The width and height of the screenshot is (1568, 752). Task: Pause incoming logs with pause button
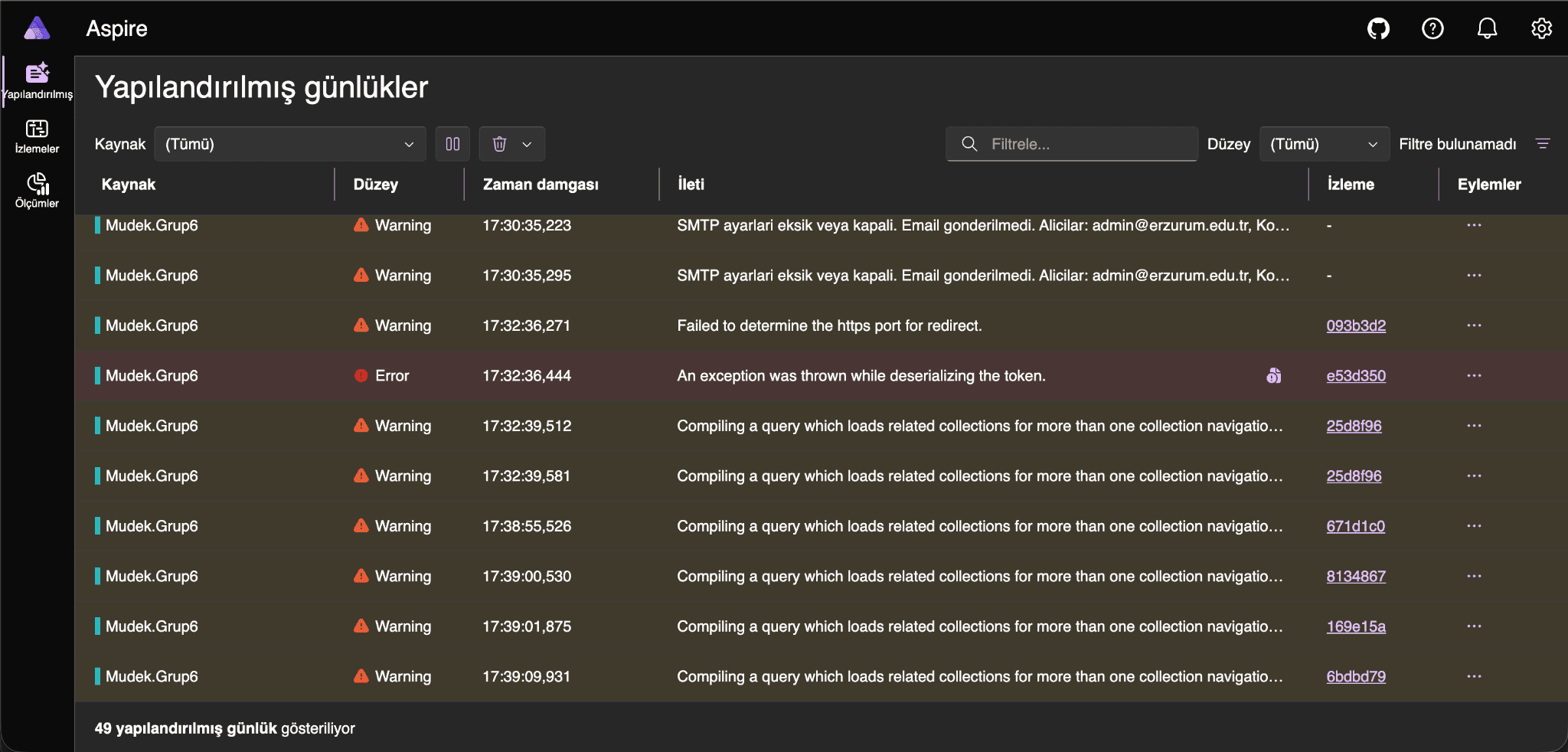click(452, 144)
